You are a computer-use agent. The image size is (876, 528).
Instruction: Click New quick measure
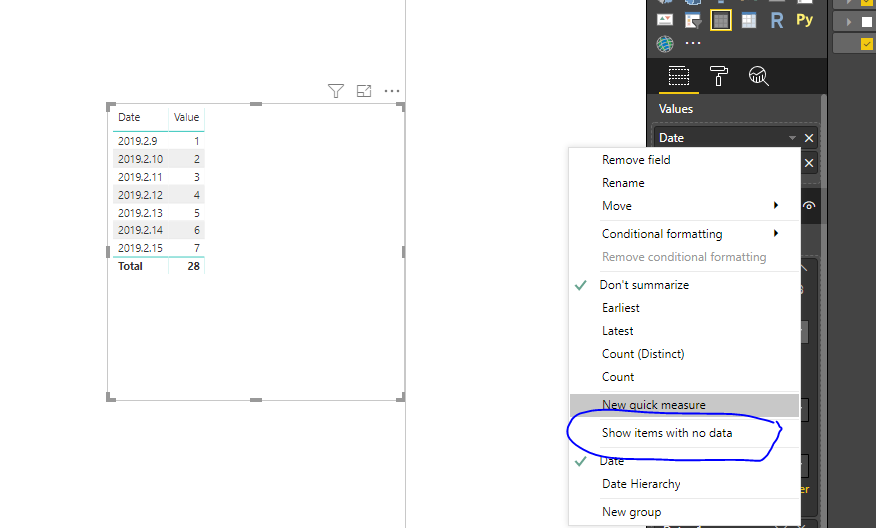684,405
